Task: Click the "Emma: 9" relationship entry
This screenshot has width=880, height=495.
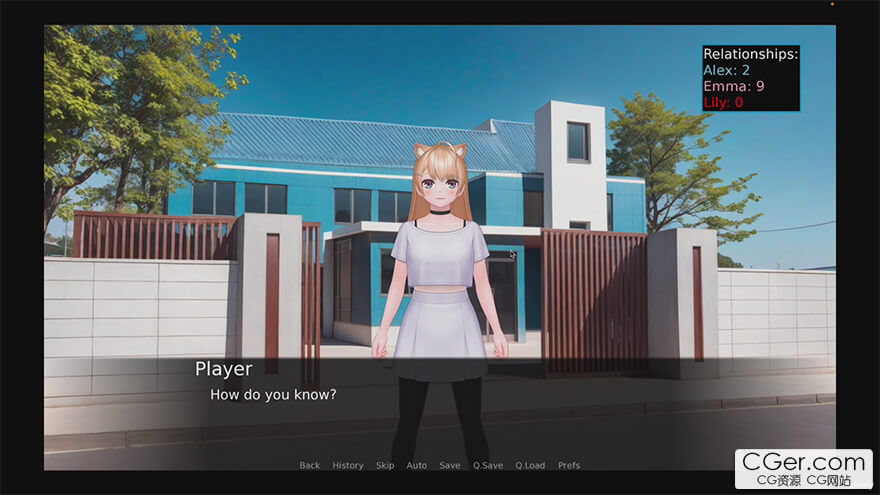Action: 734,86
